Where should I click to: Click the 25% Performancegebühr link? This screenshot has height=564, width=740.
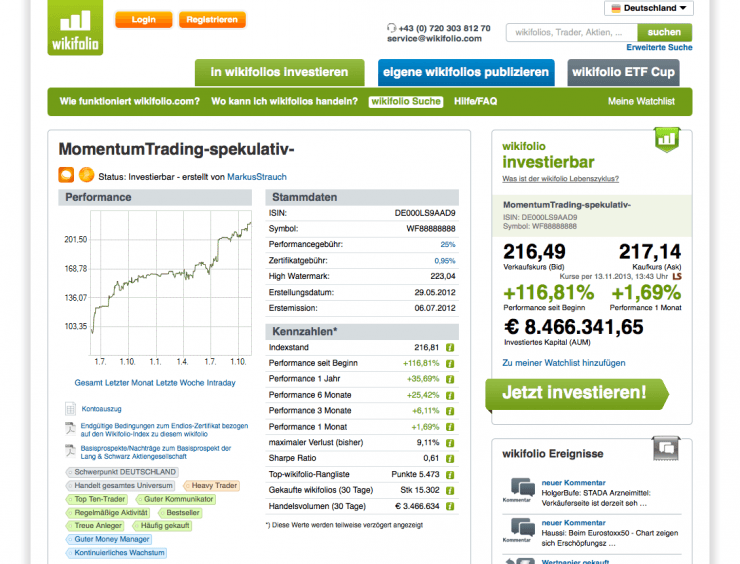448,244
